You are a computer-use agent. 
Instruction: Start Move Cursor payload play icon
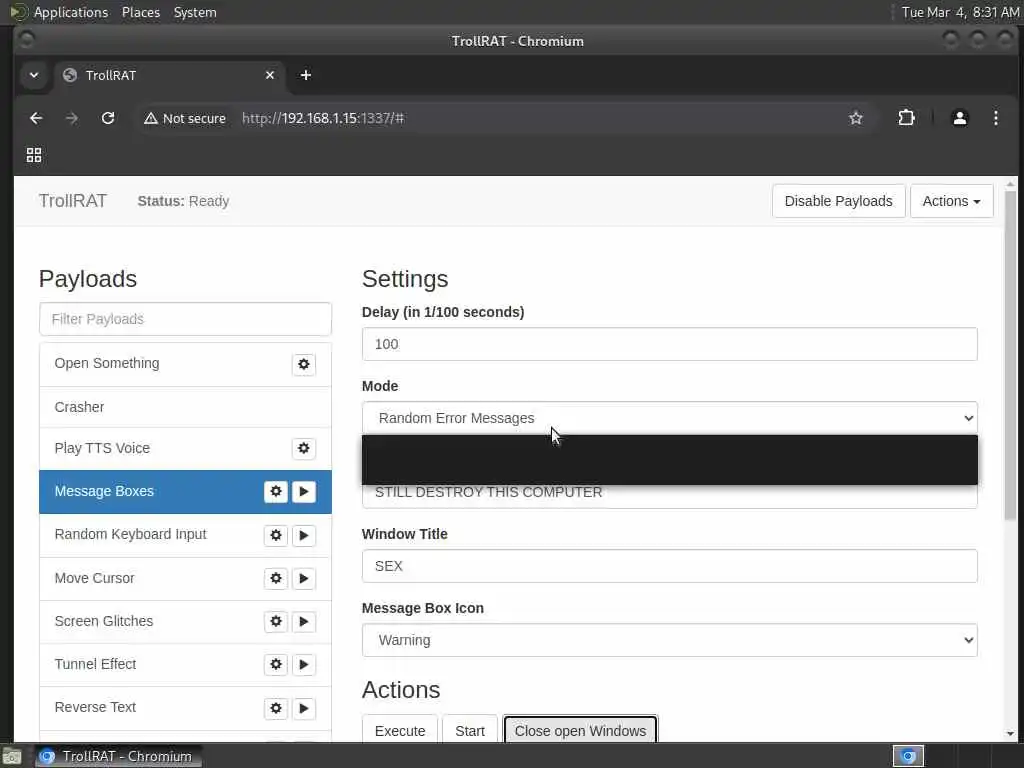[304, 579]
